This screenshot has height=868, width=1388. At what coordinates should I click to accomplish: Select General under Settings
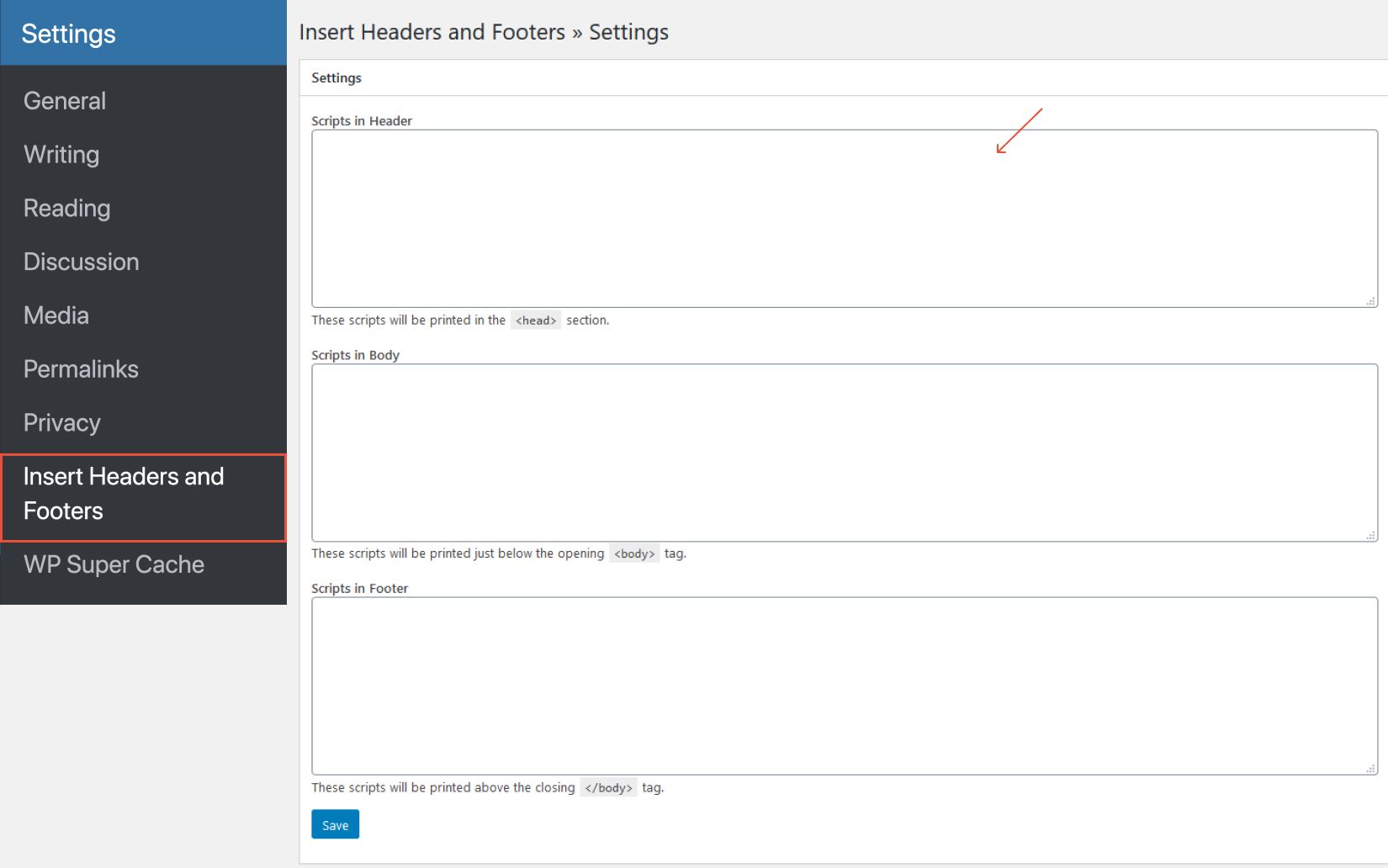tap(64, 100)
